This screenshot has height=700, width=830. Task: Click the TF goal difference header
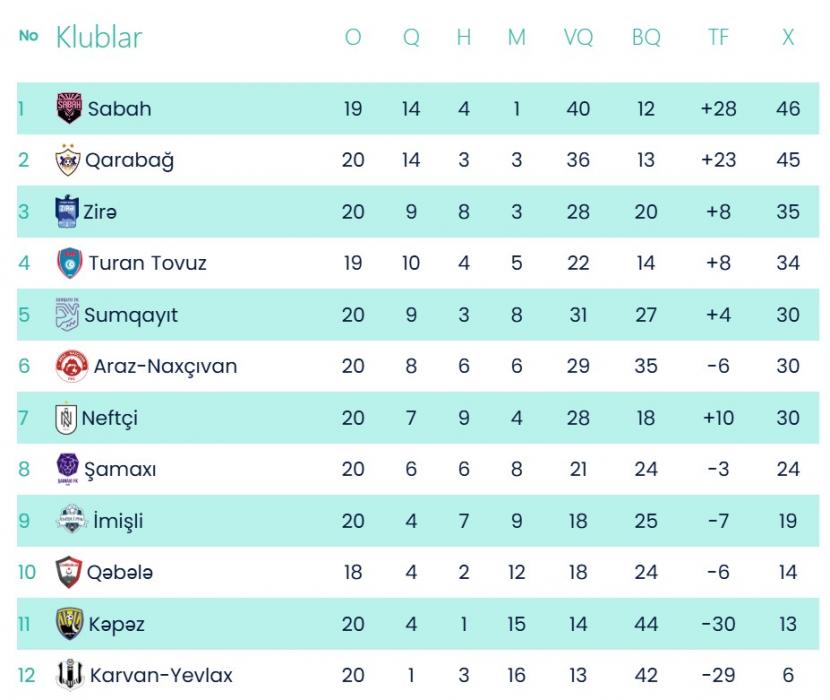point(718,38)
